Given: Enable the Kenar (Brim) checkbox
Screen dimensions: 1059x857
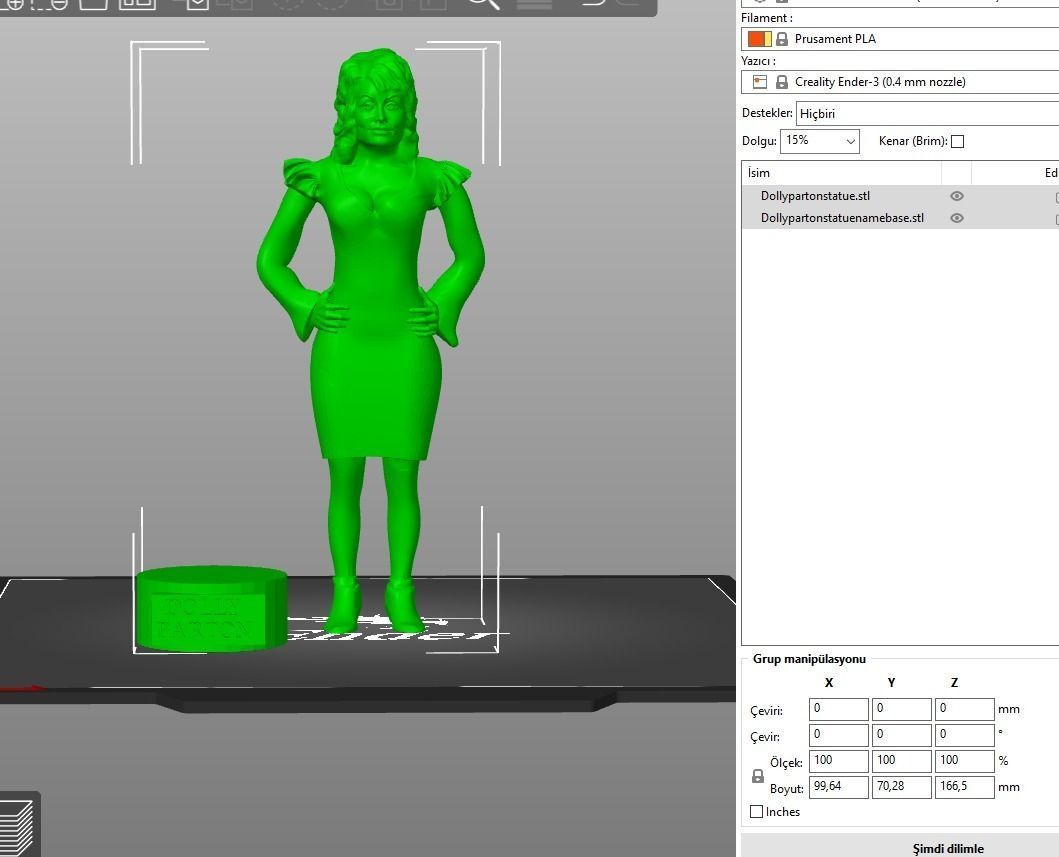Looking at the screenshot, I should point(957,142).
